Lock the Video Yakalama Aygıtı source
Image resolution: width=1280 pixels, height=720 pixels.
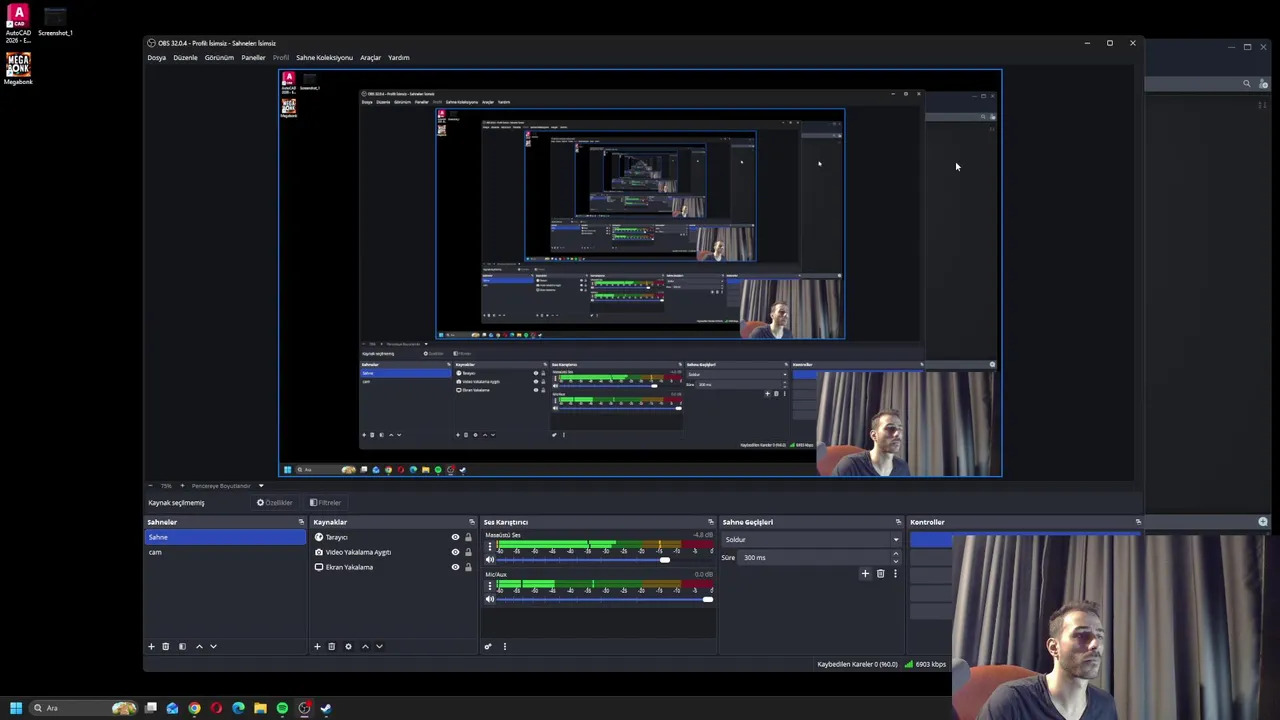coord(468,552)
